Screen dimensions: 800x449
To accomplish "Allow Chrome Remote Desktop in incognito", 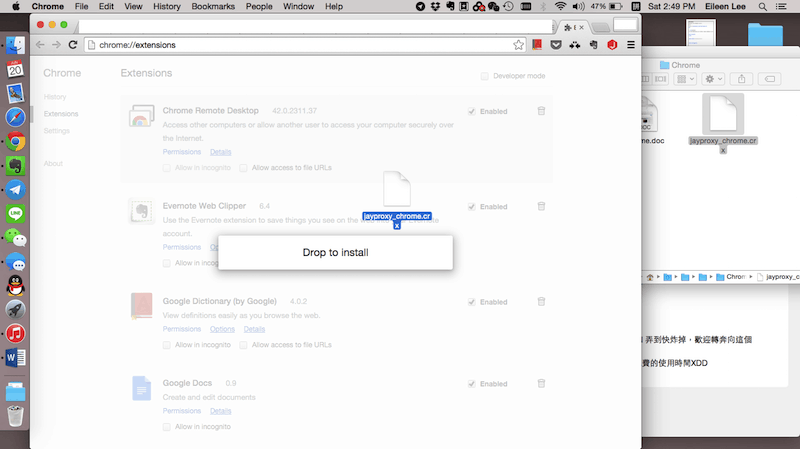I will (x=166, y=168).
